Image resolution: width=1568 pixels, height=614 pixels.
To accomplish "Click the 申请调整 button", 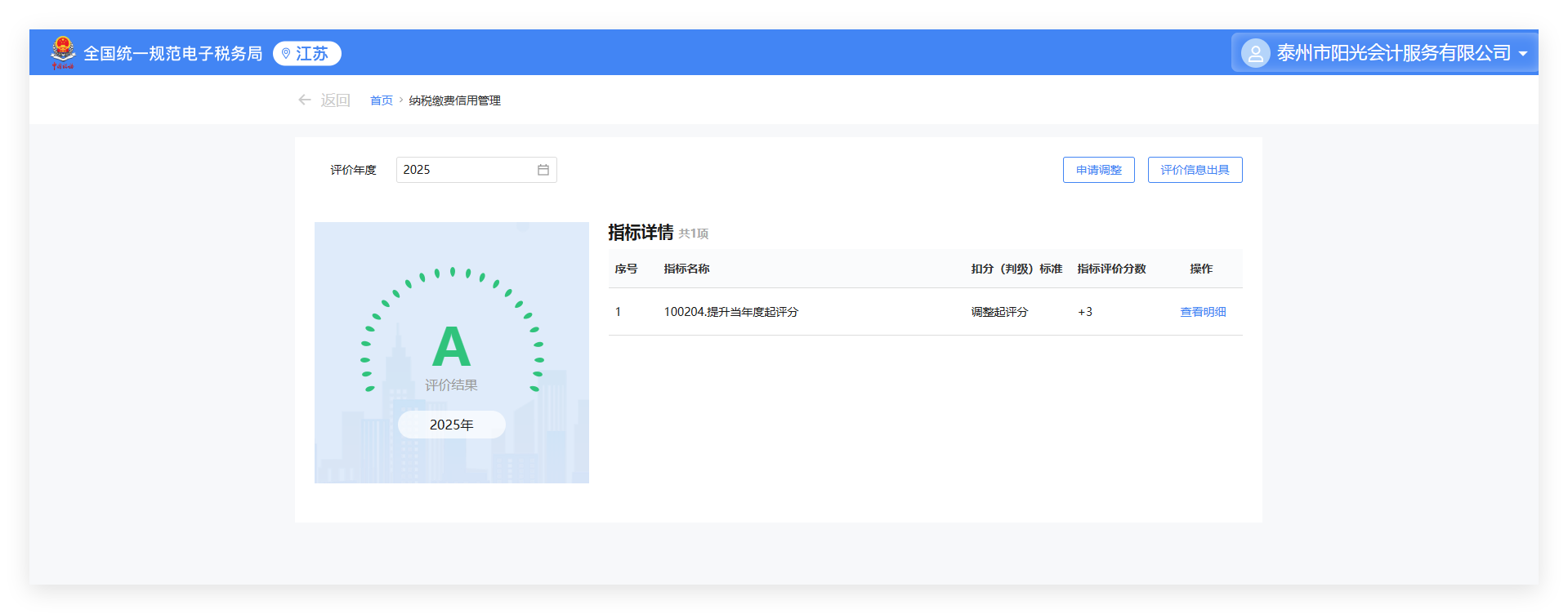I will [1099, 170].
